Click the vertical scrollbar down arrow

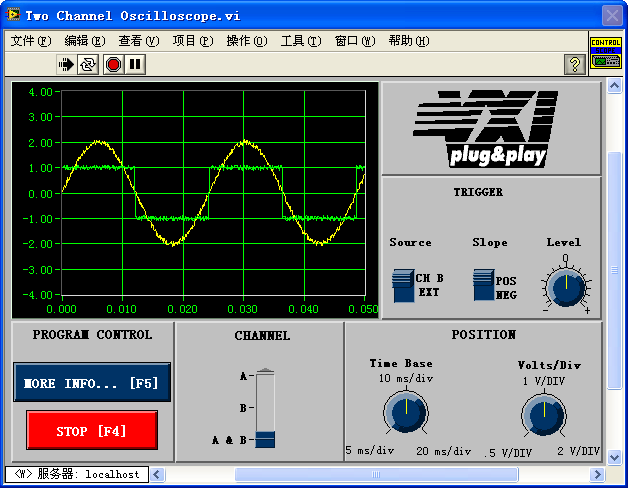[x=615, y=455]
